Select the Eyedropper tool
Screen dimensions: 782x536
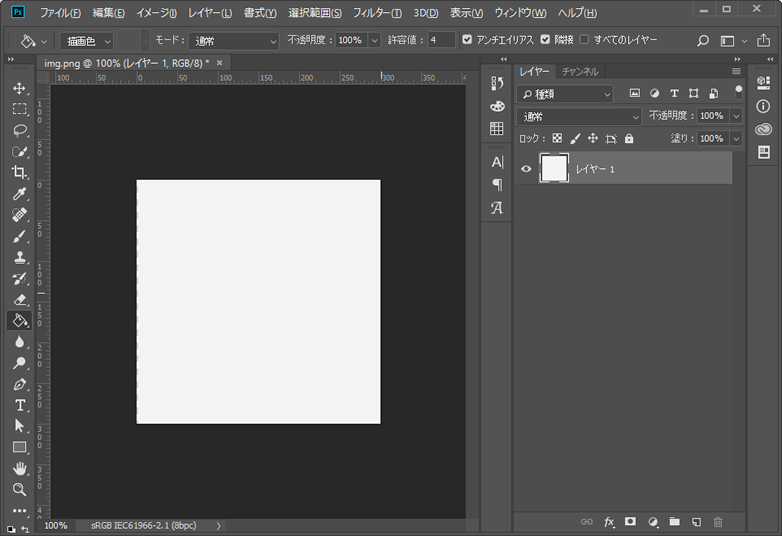coord(19,193)
